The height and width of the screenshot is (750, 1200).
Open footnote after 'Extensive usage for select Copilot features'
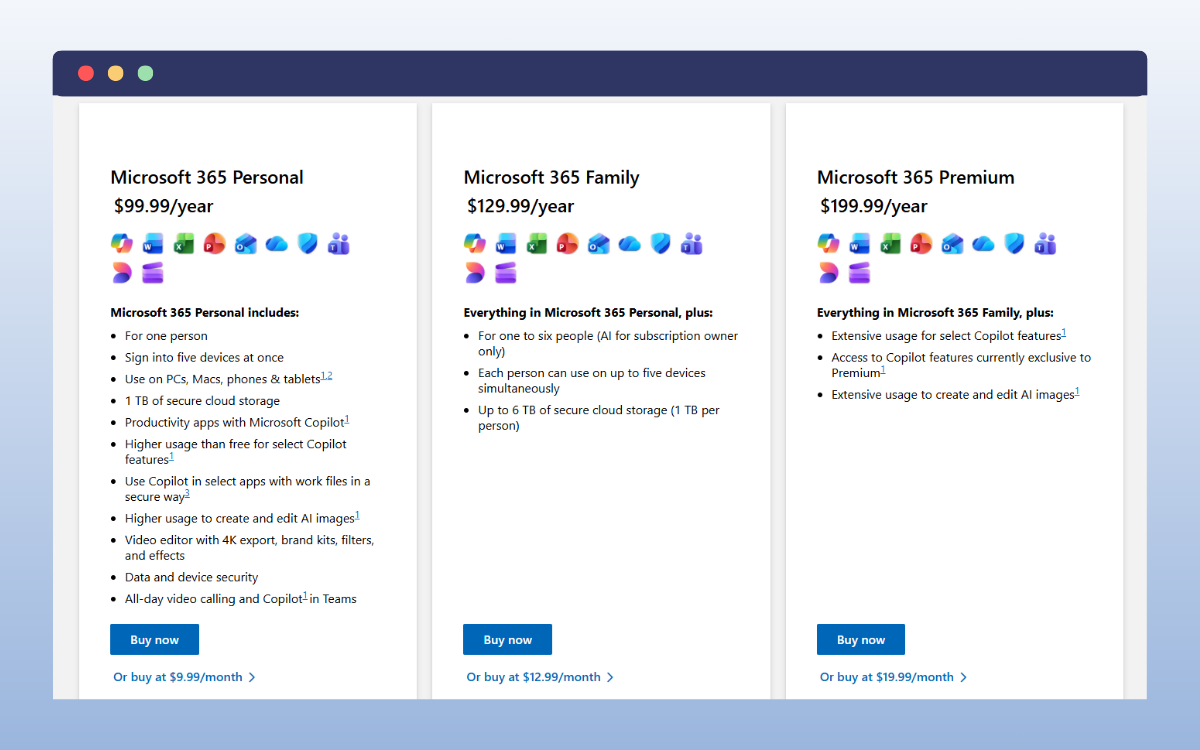tap(1064, 333)
